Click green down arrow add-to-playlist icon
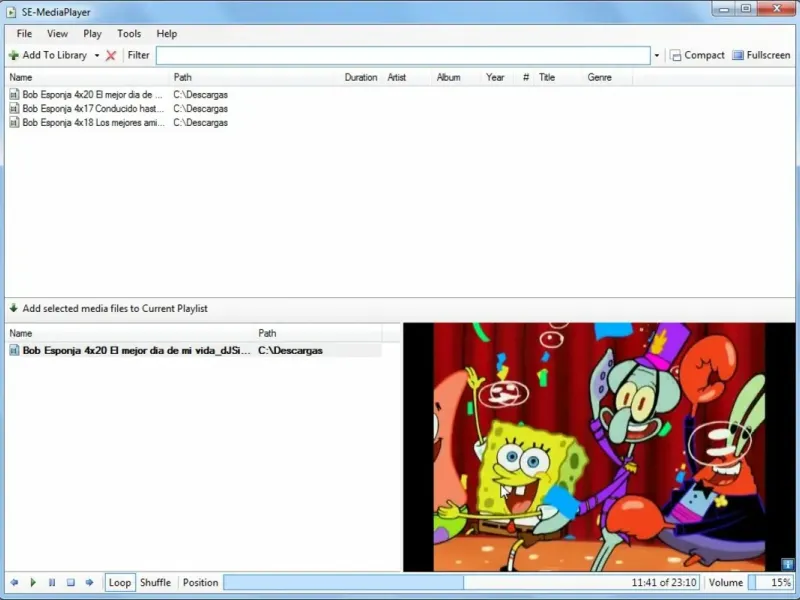 [x=14, y=308]
